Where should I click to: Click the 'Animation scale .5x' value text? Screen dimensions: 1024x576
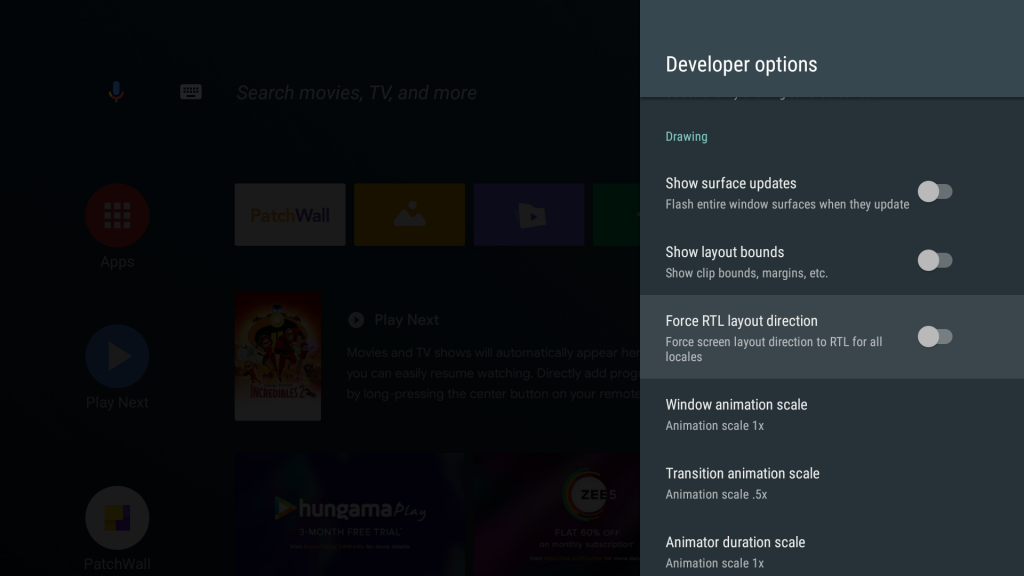click(716, 494)
